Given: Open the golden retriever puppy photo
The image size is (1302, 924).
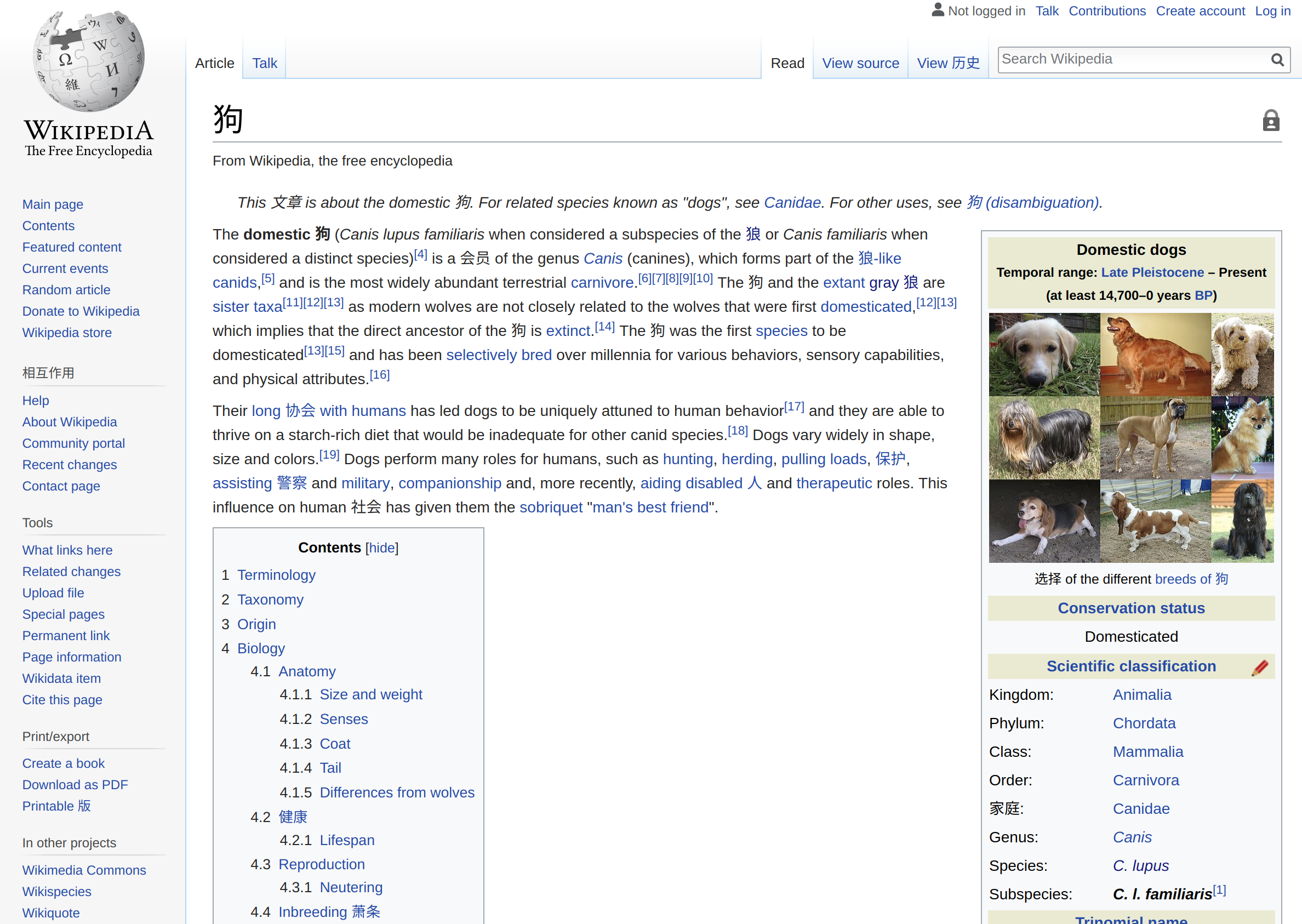Looking at the screenshot, I should (1044, 354).
